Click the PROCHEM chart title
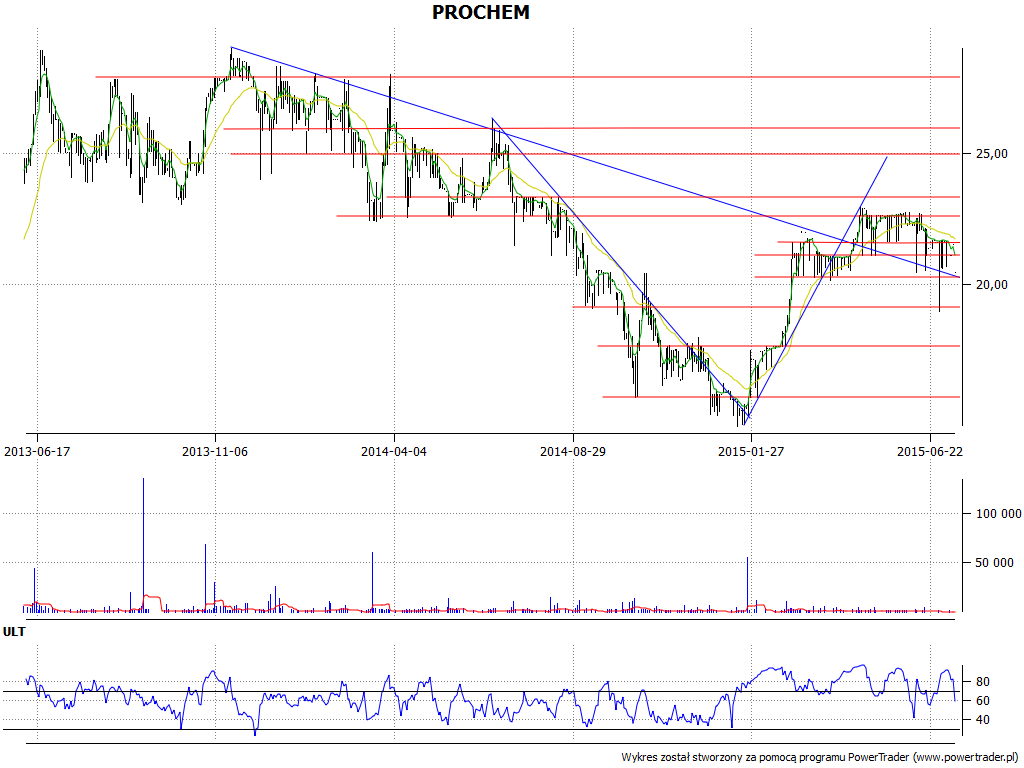1024x768 pixels. click(x=481, y=12)
